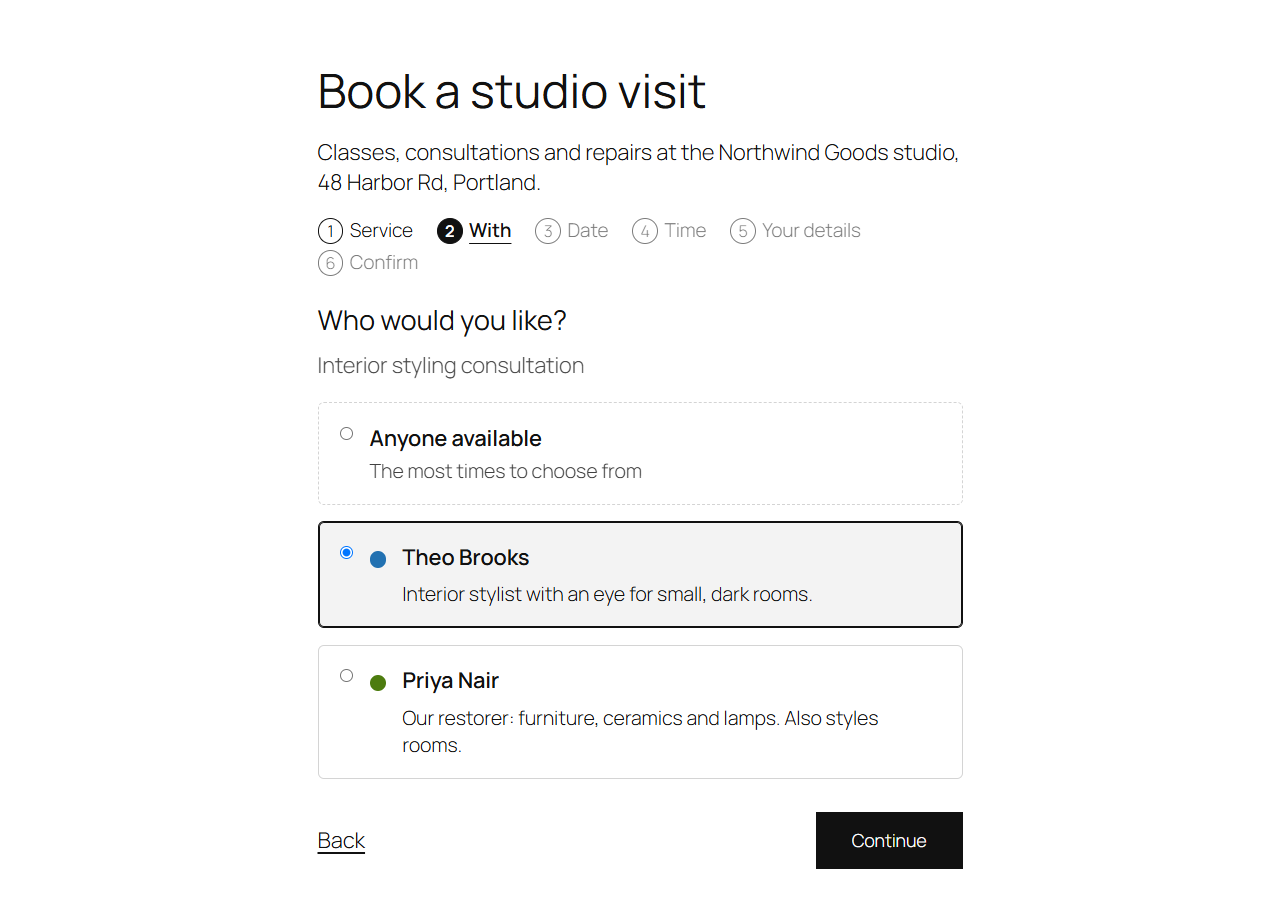Click Theo Brooks' interior stylist description
1280x900 pixels.
pyautogui.click(x=607, y=594)
